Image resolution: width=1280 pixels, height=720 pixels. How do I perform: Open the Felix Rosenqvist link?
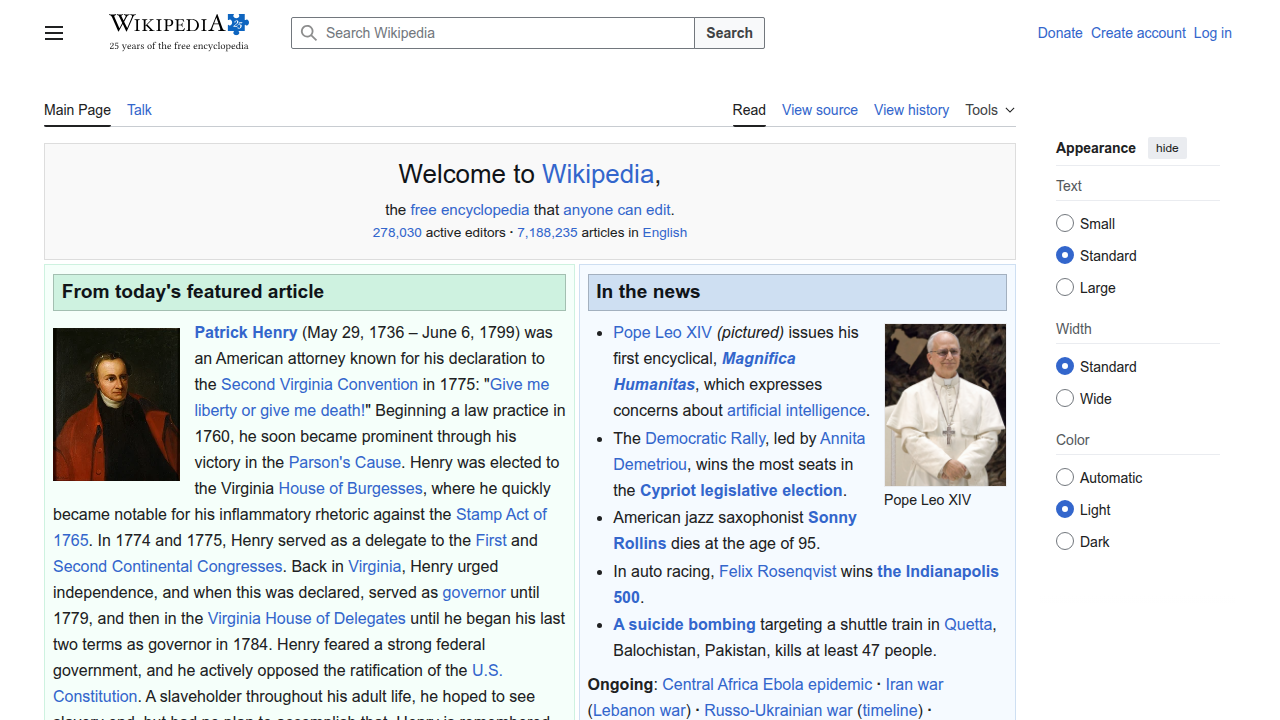pyautogui.click(x=778, y=571)
